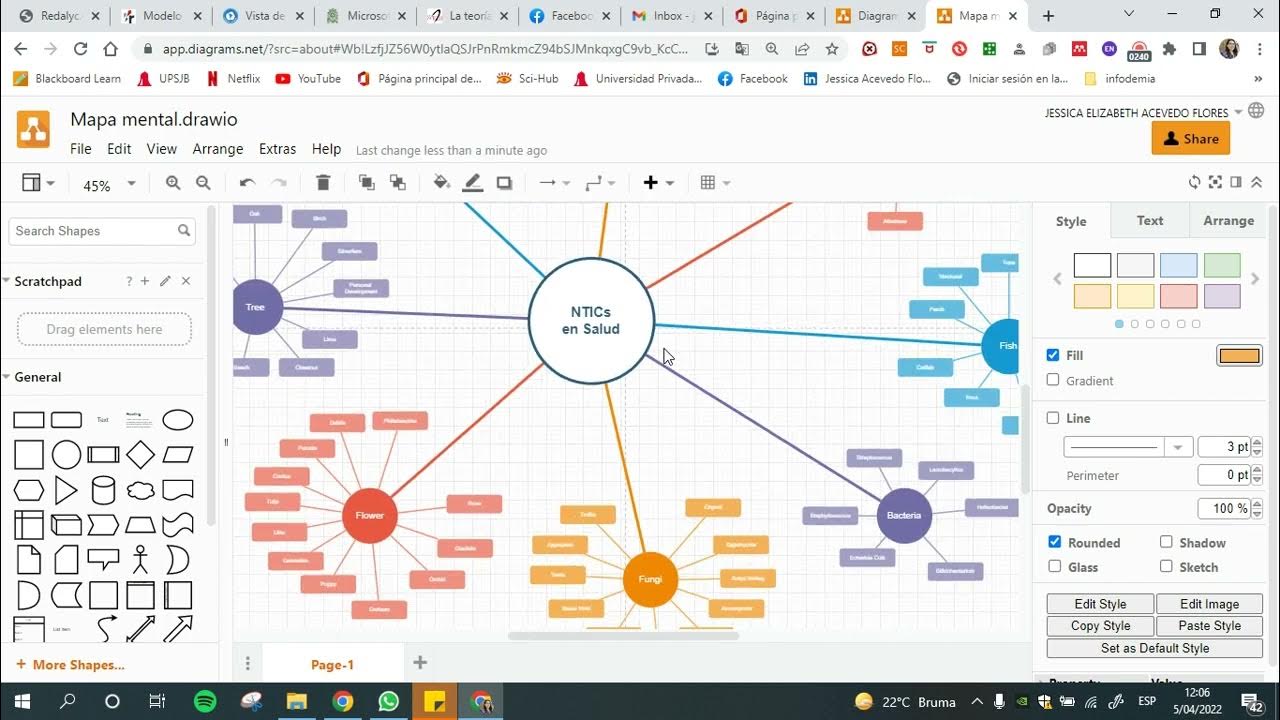Open the language globe icon

coord(1255,112)
